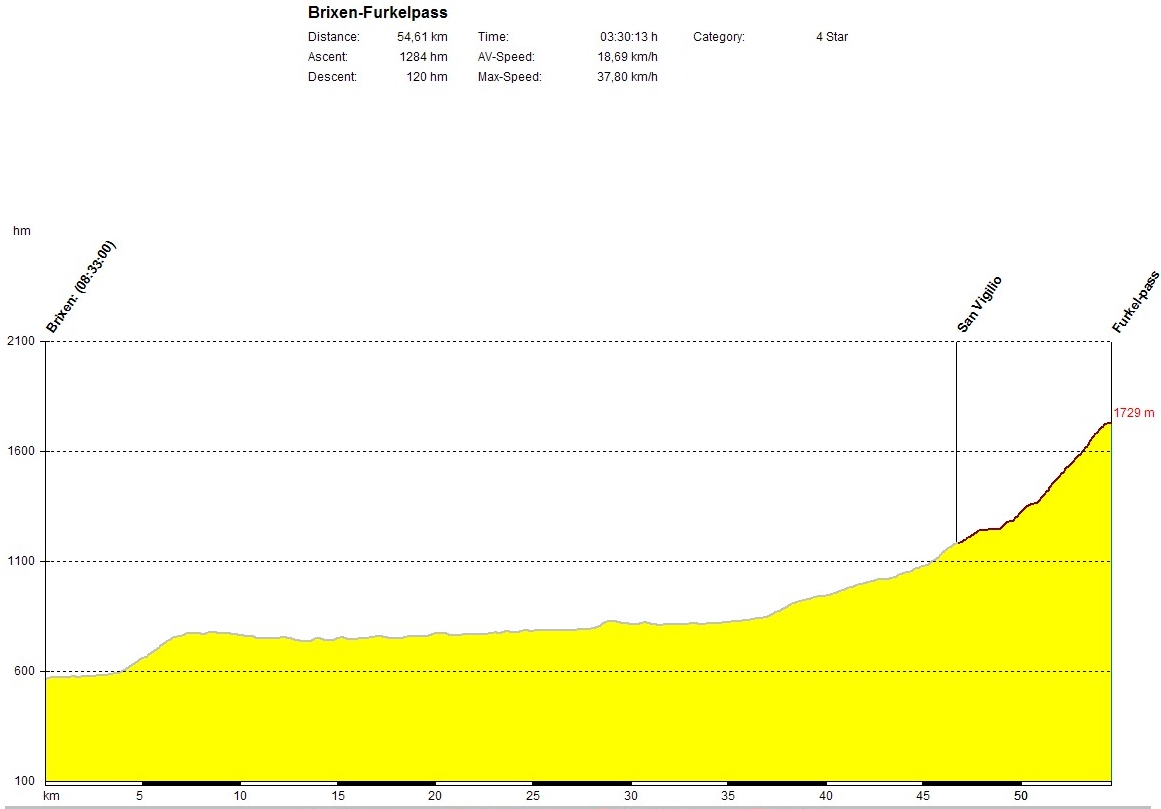The image size is (1161, 809).
Task: Click the 1600 elevation axis label
Action: tap(21, 451)
